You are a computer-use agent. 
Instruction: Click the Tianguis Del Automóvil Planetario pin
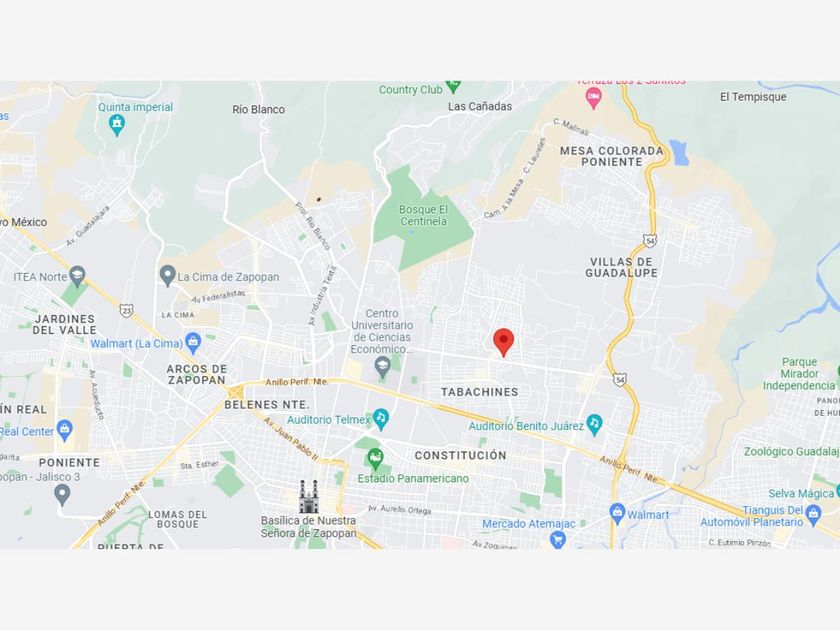(813, 515)
